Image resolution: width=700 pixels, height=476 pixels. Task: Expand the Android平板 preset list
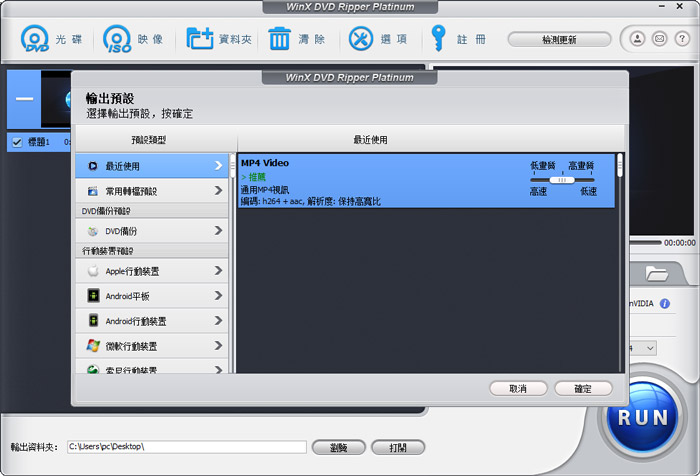click(x=218, y=296)
